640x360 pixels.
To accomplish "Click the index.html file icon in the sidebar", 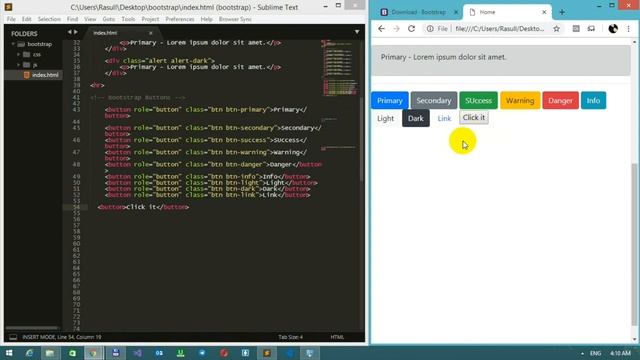I will (27, 75).
